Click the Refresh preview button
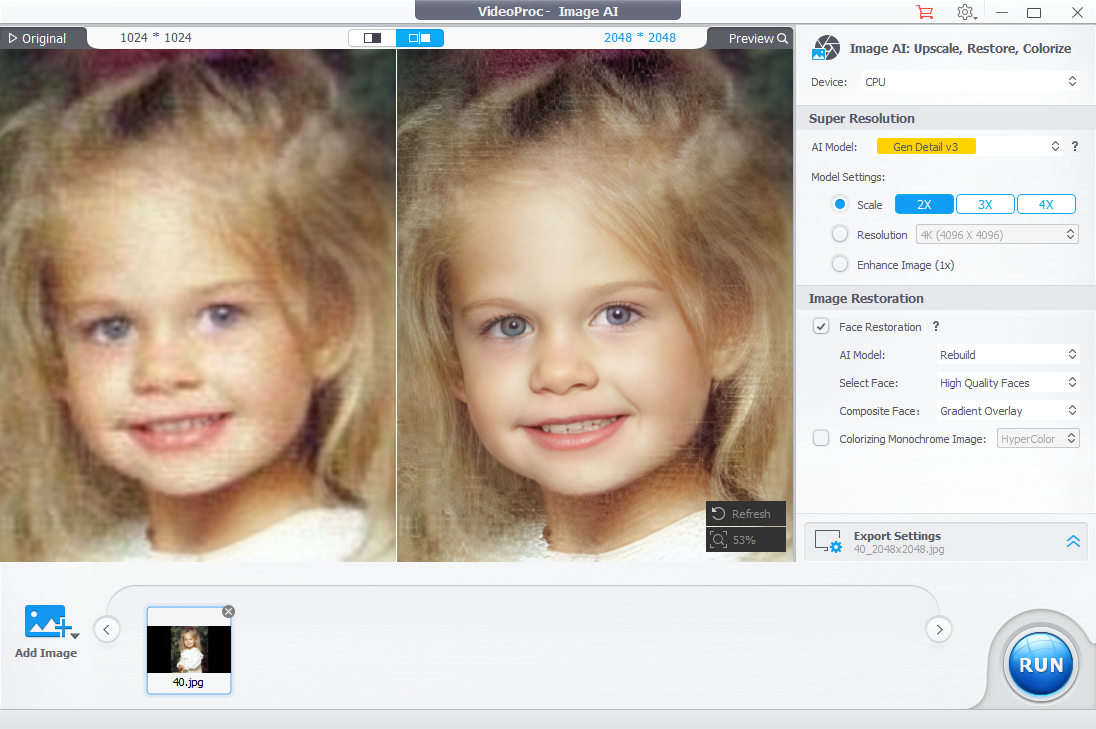The width and height of the screenshot is (1096, 729). (746, 513)
